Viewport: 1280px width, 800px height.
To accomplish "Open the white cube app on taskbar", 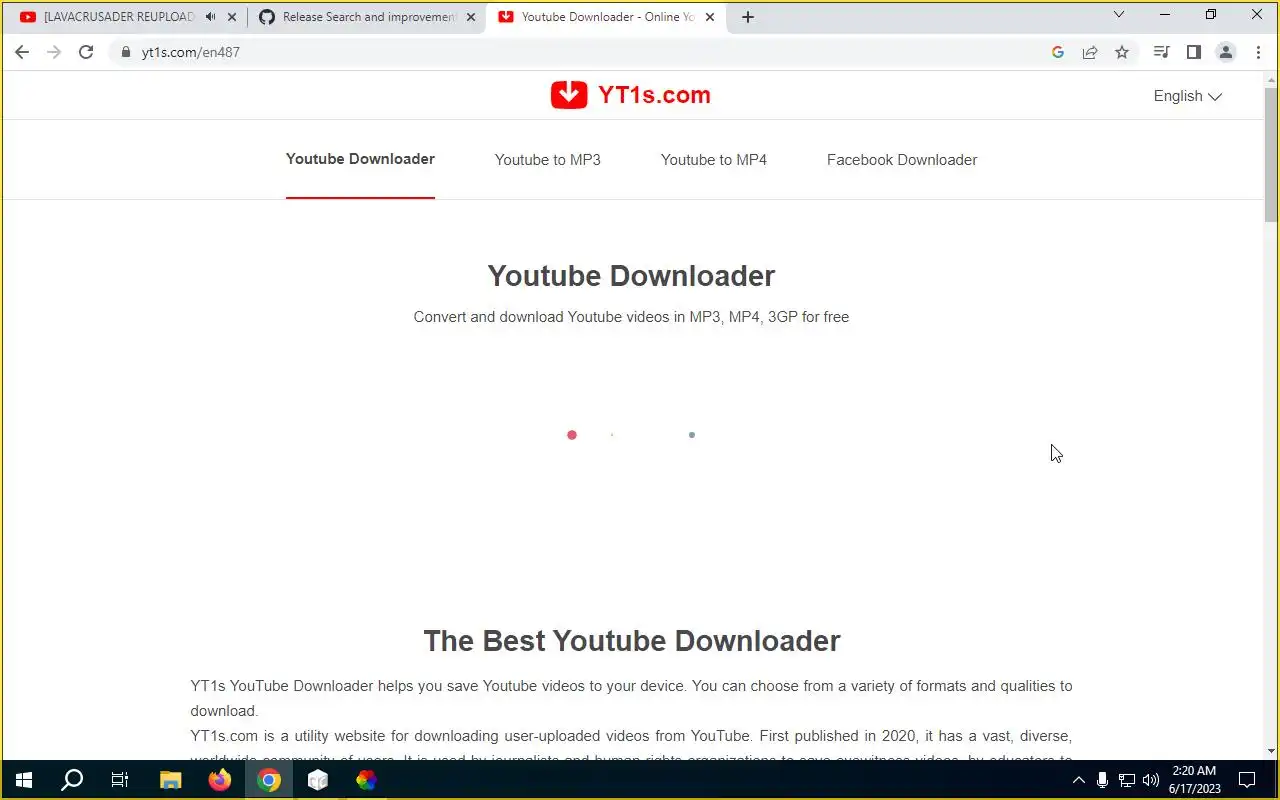I will coord(318,780).
